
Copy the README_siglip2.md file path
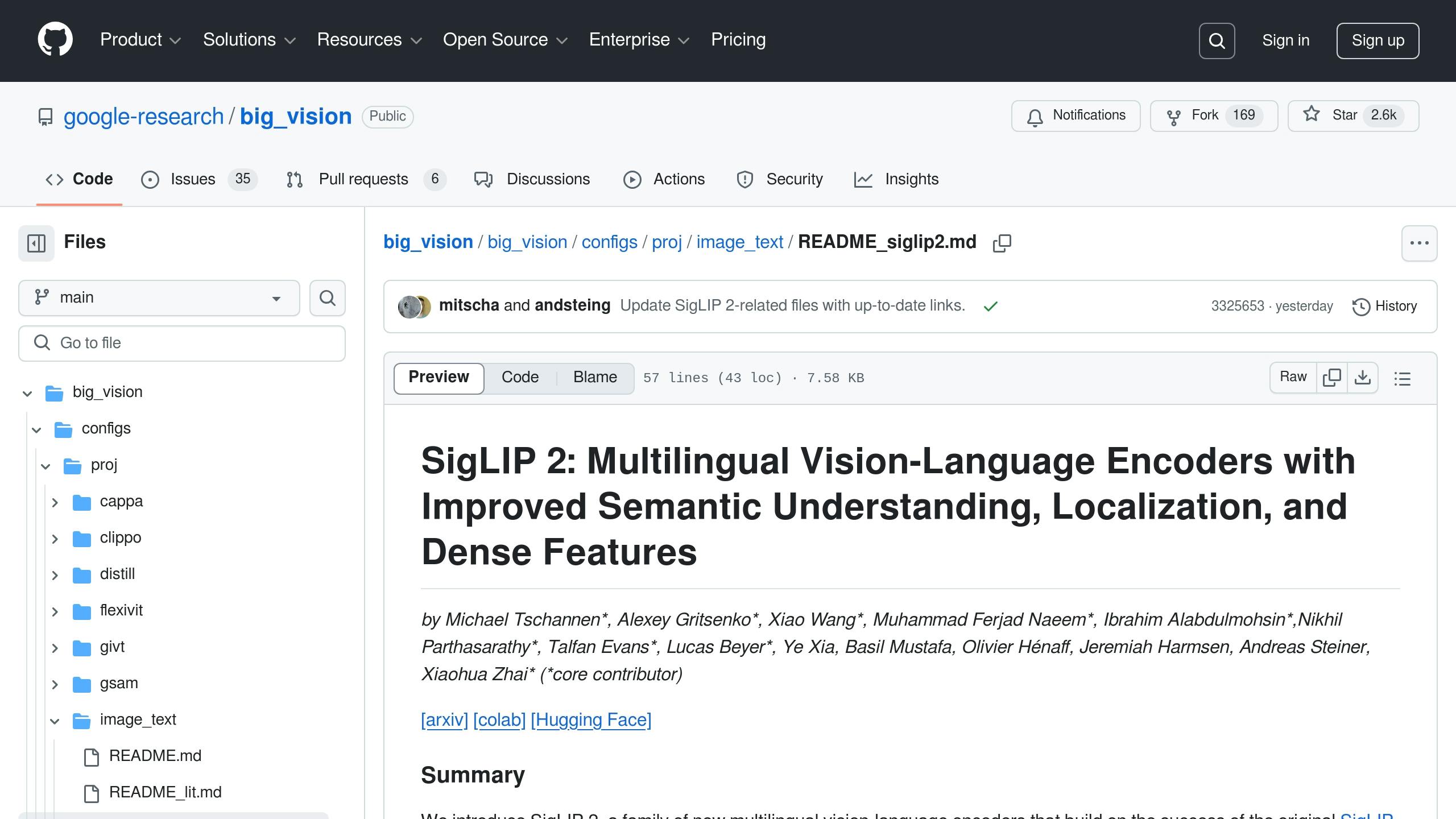coord(1002,243)
